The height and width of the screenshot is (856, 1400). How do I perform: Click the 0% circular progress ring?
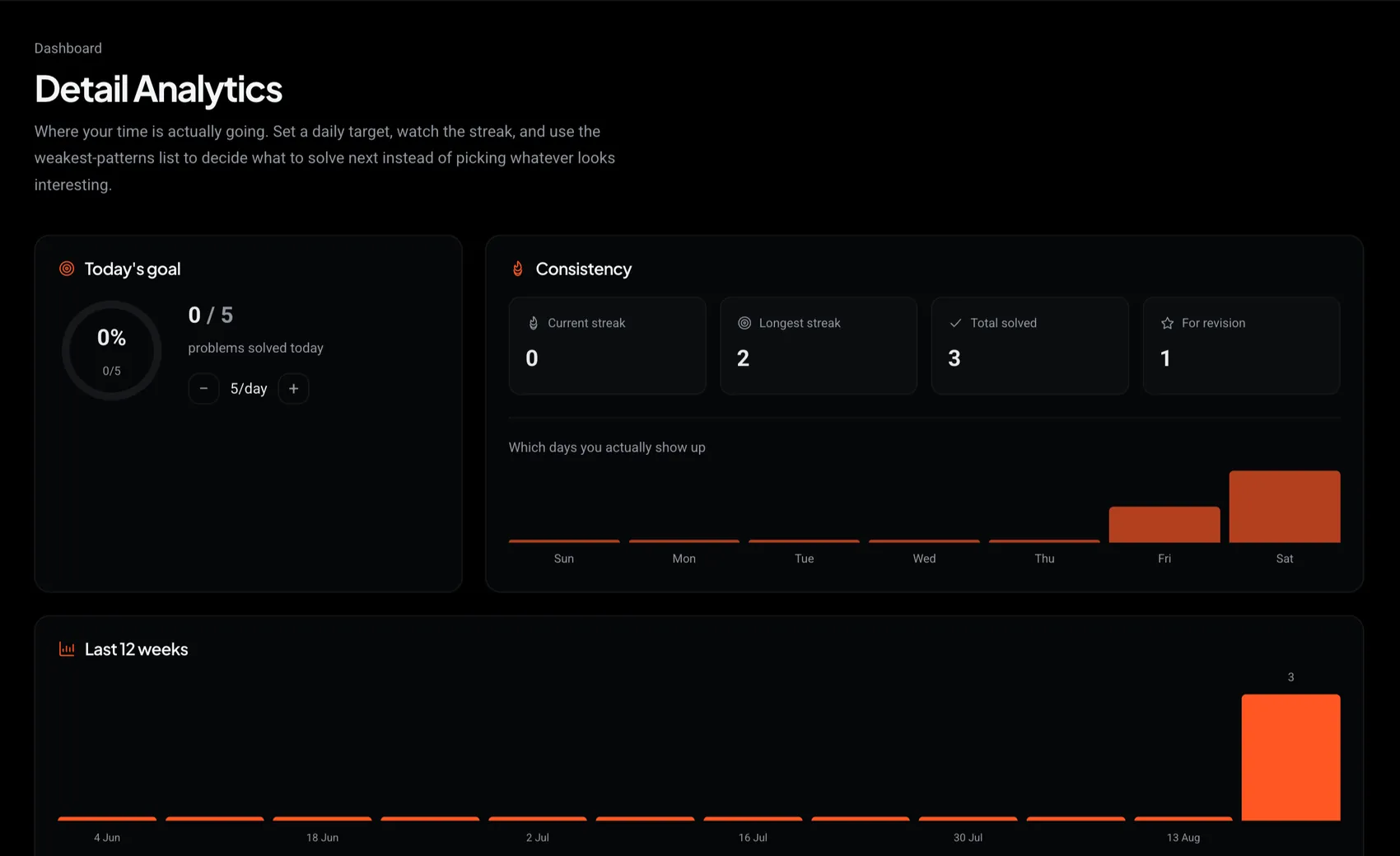click(112, 351)
